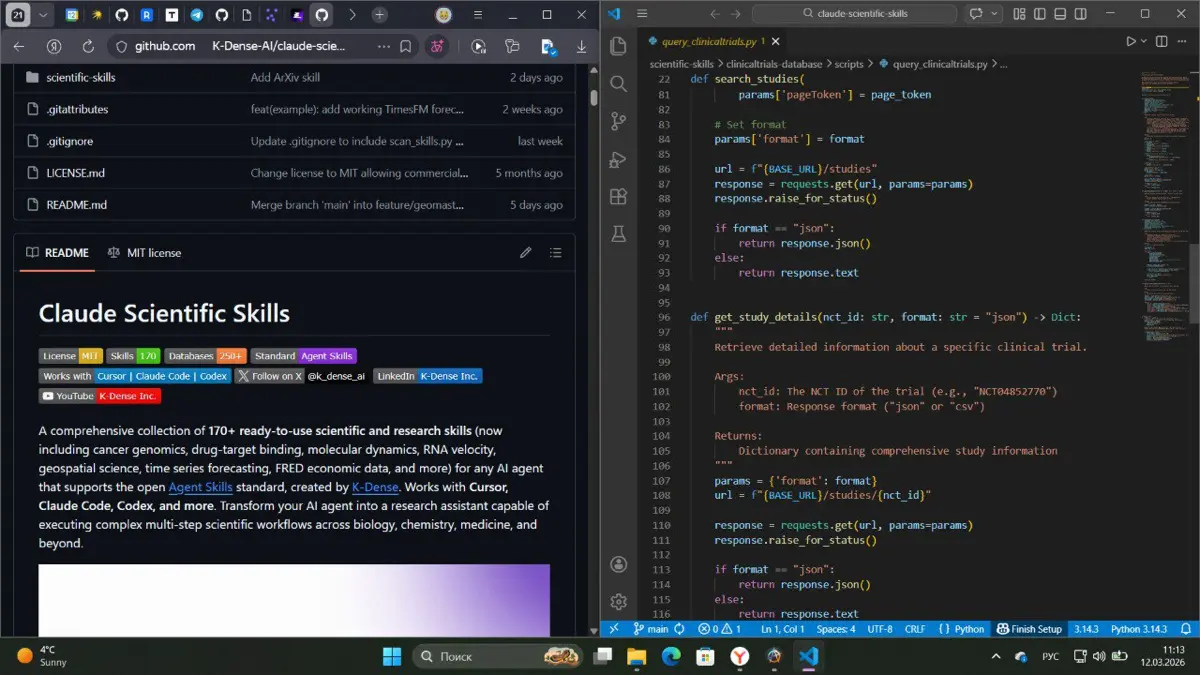This screenshot has height=675, width=1200.
Task: Click the browser page scrollbar
Action: pyautogui.click(x=594, y=98)
